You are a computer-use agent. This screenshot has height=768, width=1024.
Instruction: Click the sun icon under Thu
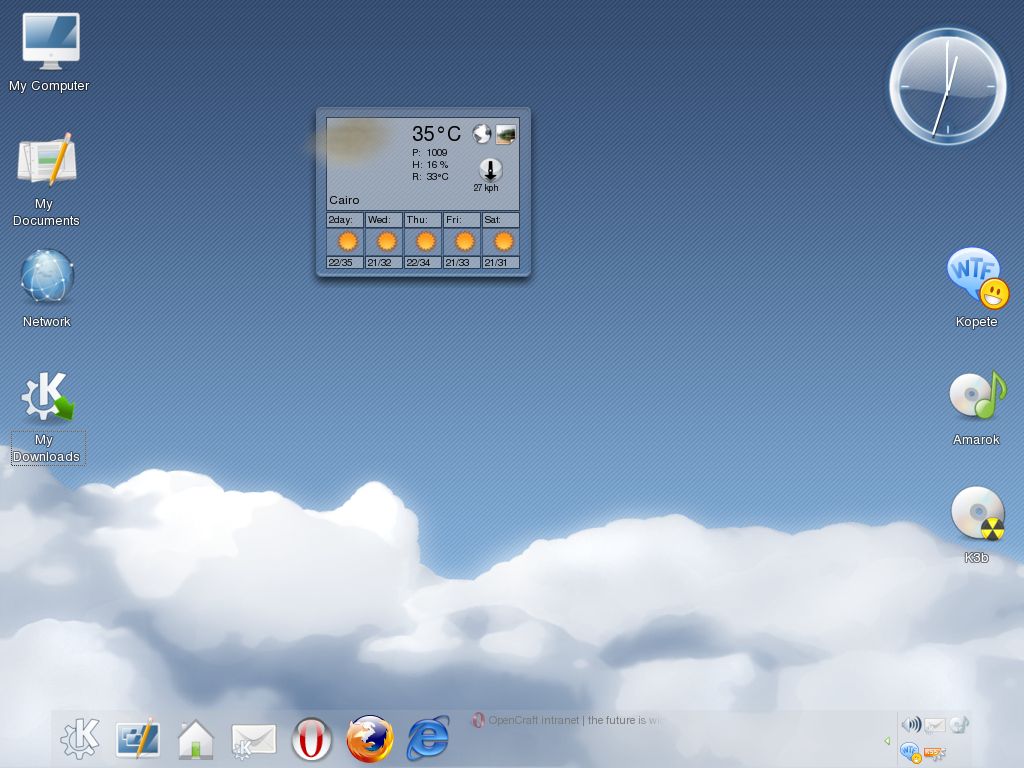click(x=425, y=242)
